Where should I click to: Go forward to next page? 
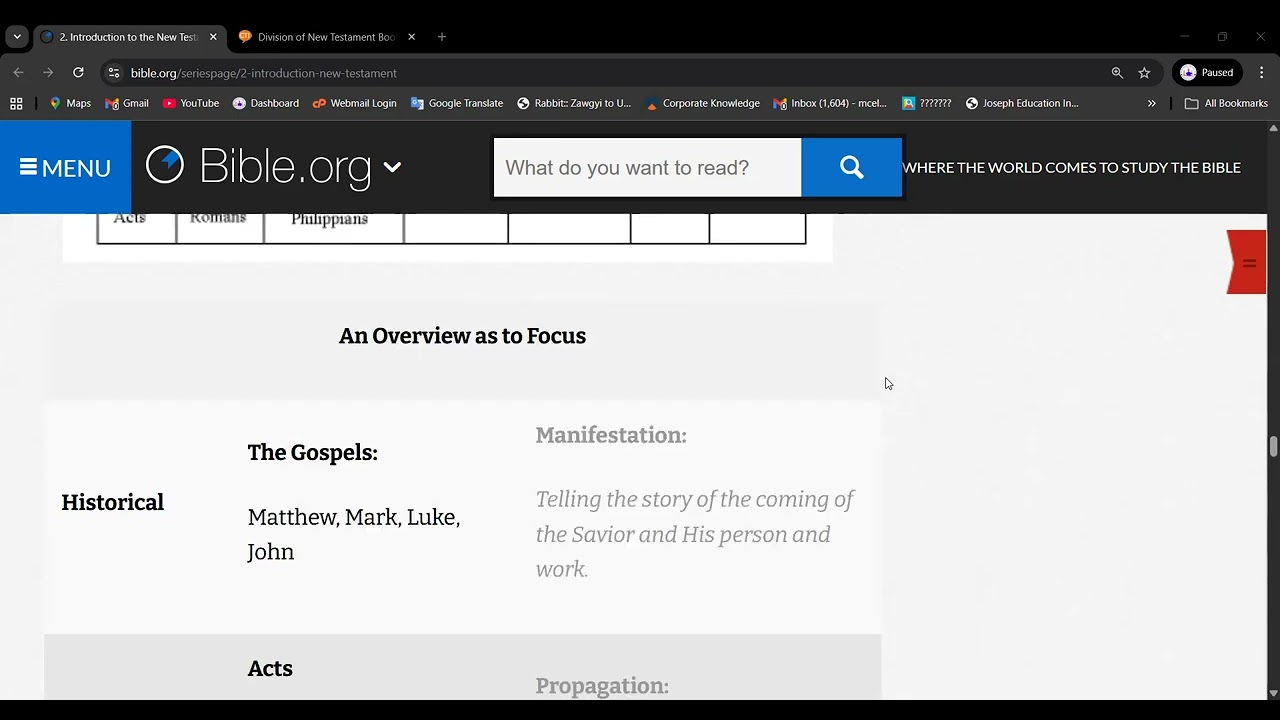tap(48, 72)
